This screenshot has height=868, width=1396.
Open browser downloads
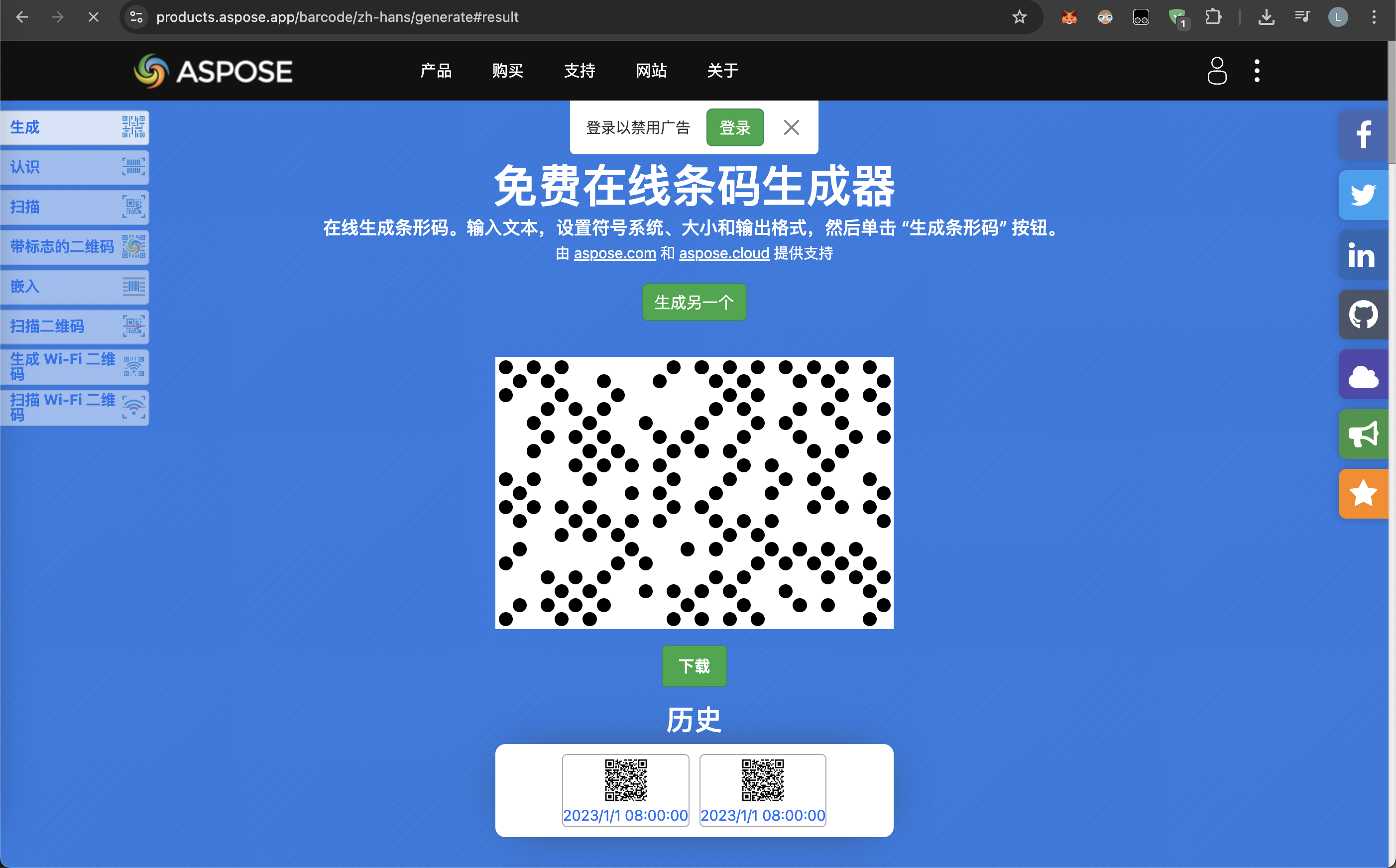click(1266, 17)
